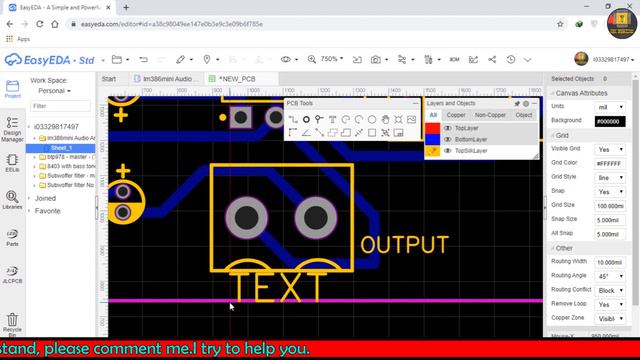Viewport: 640px width, 360px height.
Task: Toggle TopLayer visibility eye
Action: click(447, 128)
